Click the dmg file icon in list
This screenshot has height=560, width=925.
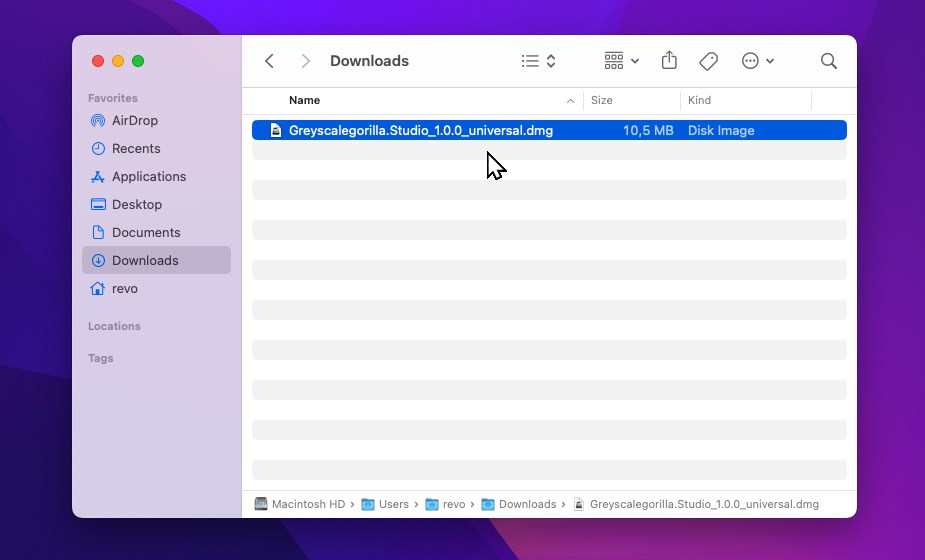pyautogui.click(x=275, y=130)
